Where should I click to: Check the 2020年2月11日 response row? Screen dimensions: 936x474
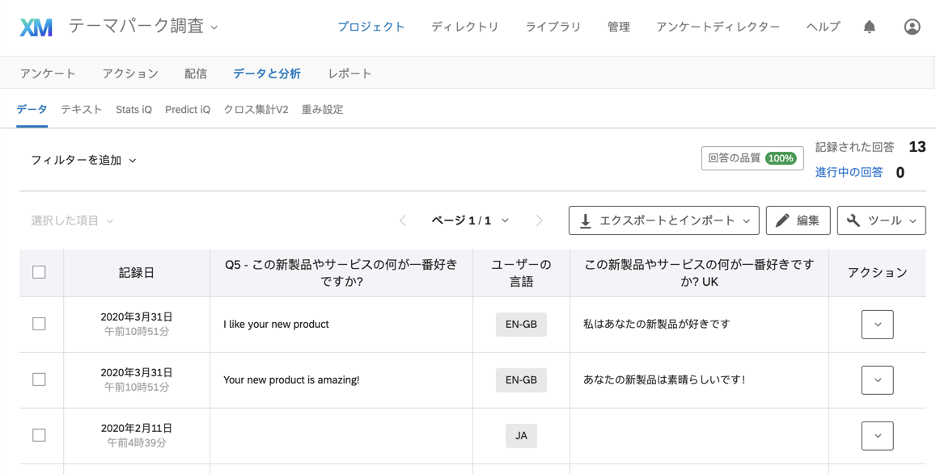[39, 435]
